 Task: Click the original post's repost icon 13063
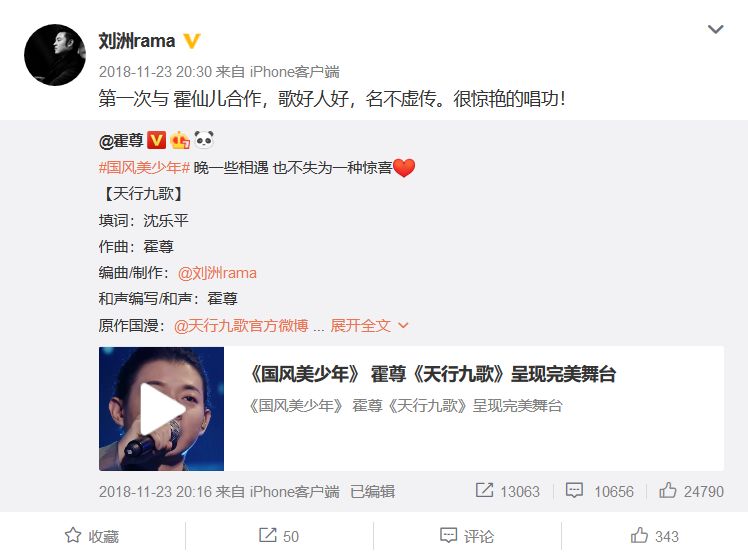(508, 491)
